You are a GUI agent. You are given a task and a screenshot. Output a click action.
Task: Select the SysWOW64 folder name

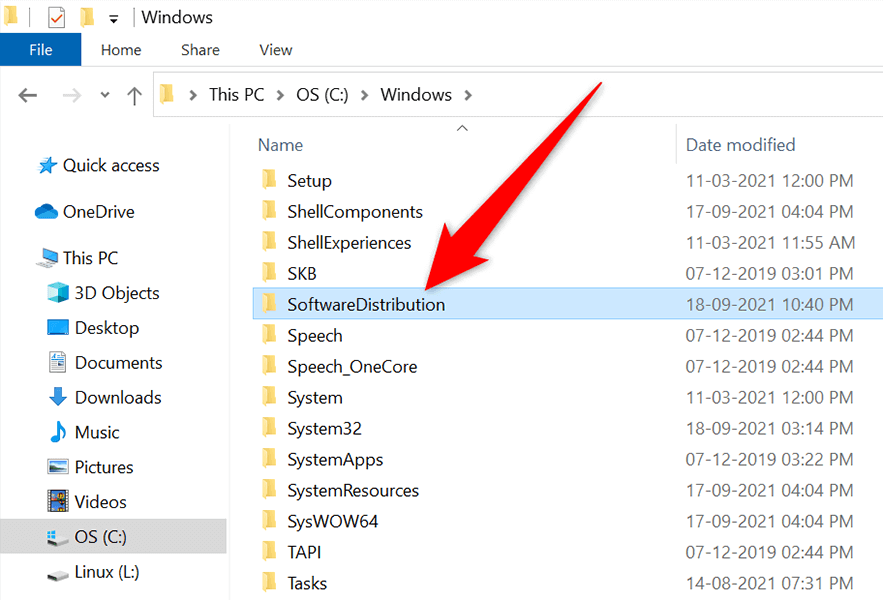click(x=332, y=522)
